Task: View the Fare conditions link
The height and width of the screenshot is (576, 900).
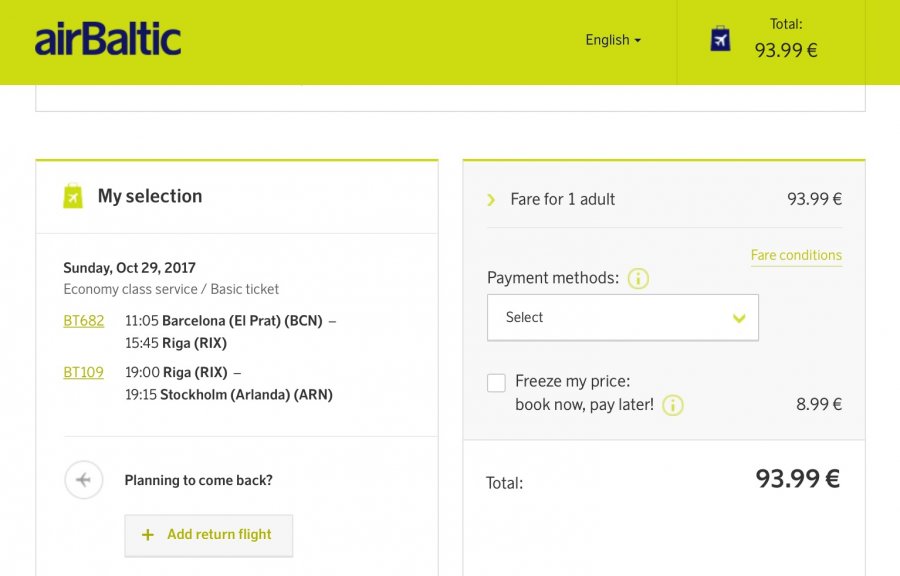Action: click(x=796, y=255)
